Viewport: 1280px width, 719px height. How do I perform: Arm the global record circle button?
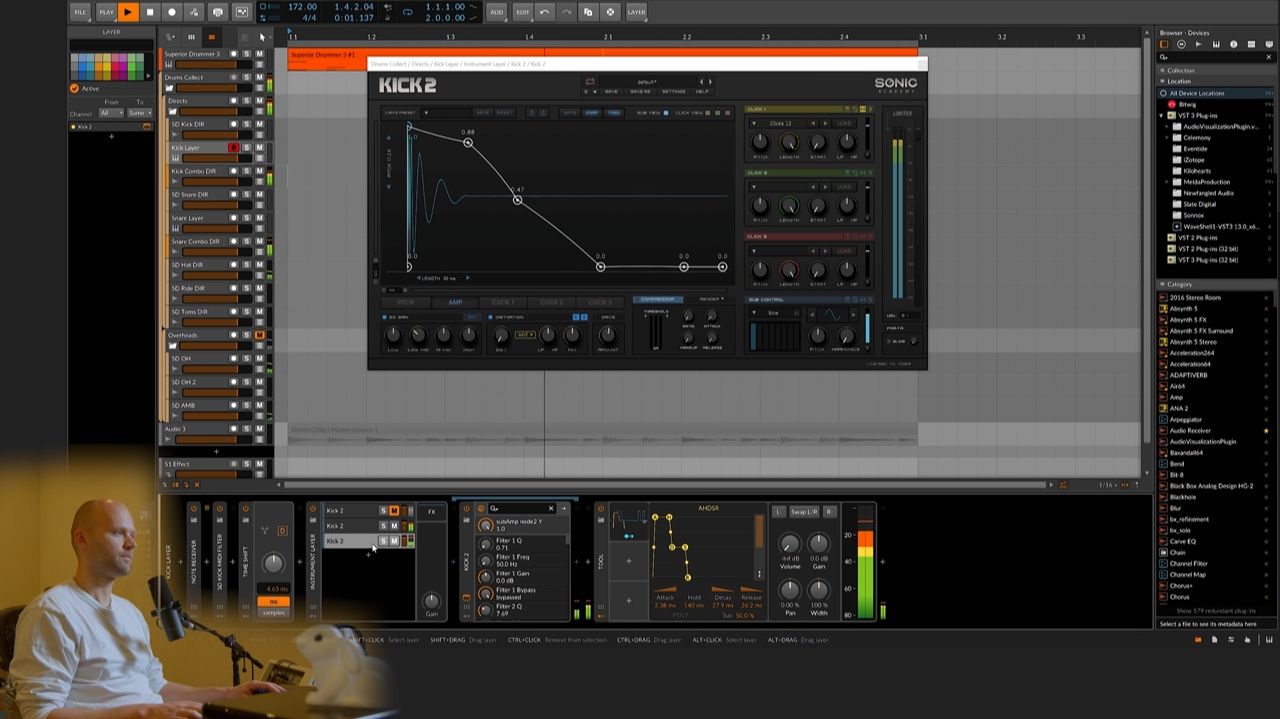point(172,12)
